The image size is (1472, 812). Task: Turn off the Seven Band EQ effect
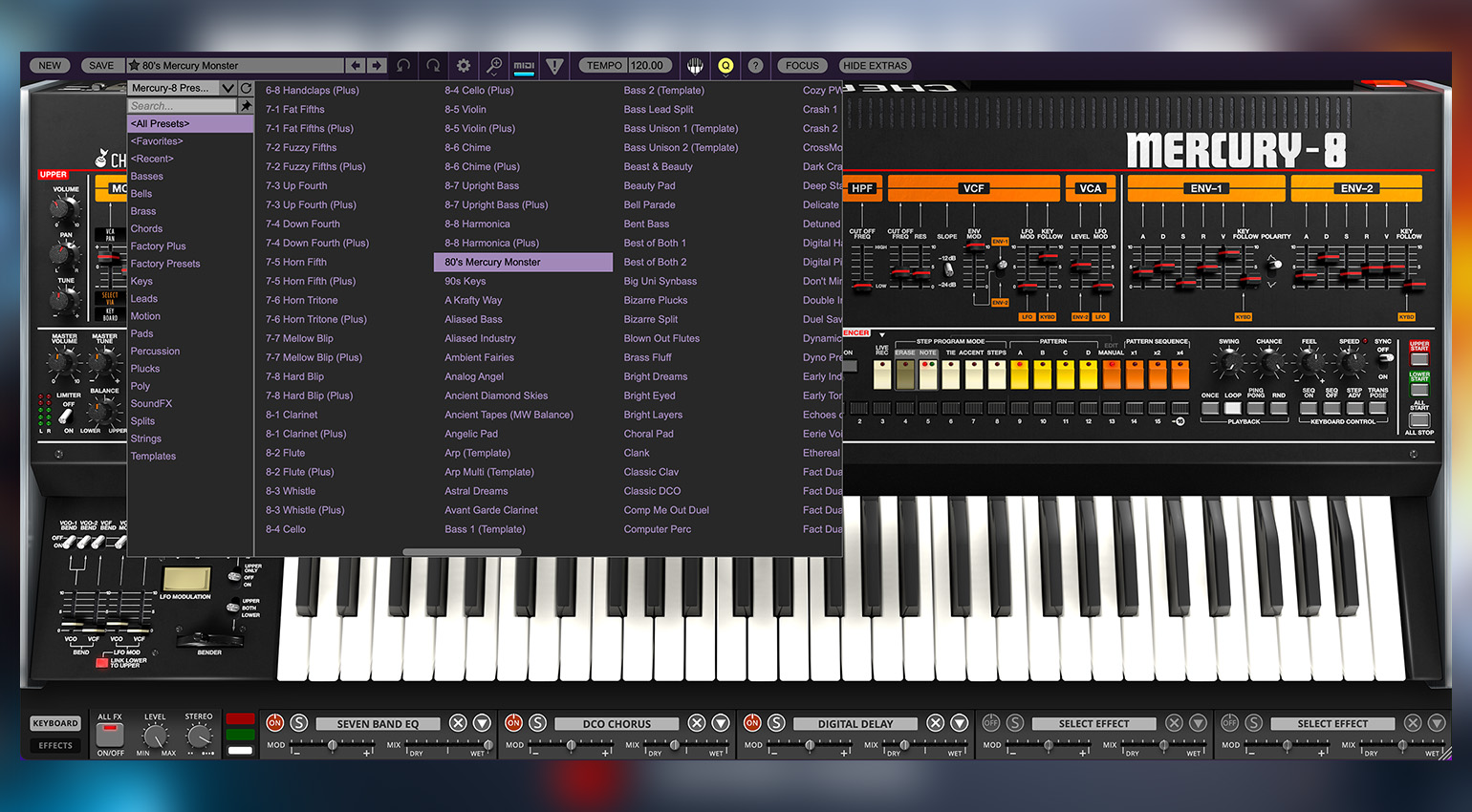tap(275, 723)
